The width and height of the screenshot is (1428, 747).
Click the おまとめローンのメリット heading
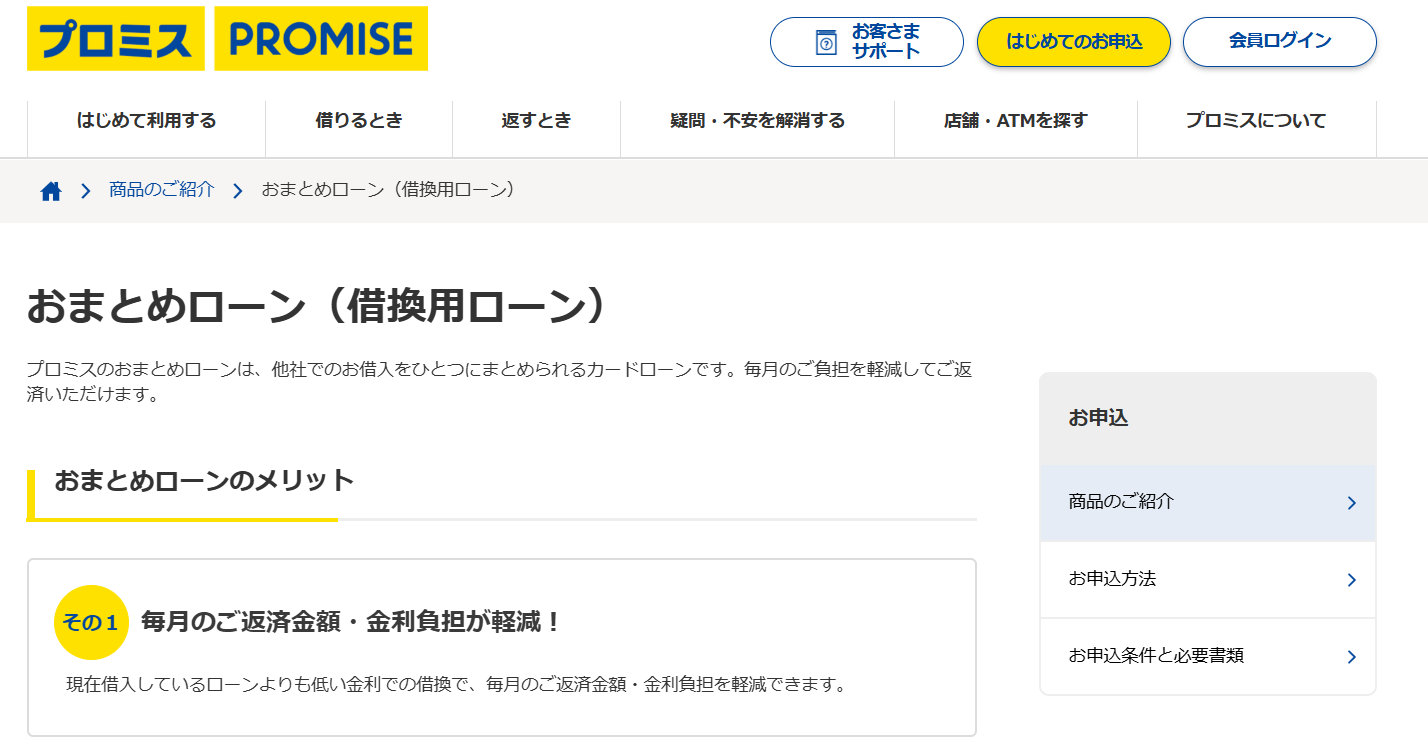pos(204,480)
